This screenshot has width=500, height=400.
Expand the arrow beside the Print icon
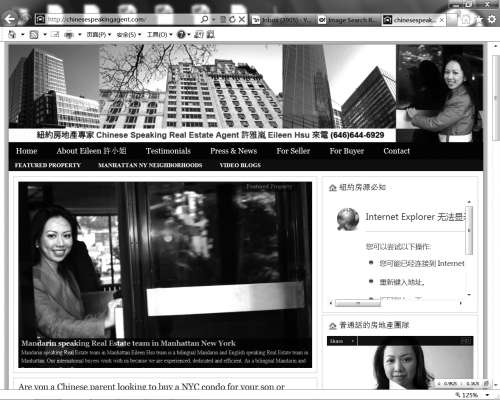80,34
